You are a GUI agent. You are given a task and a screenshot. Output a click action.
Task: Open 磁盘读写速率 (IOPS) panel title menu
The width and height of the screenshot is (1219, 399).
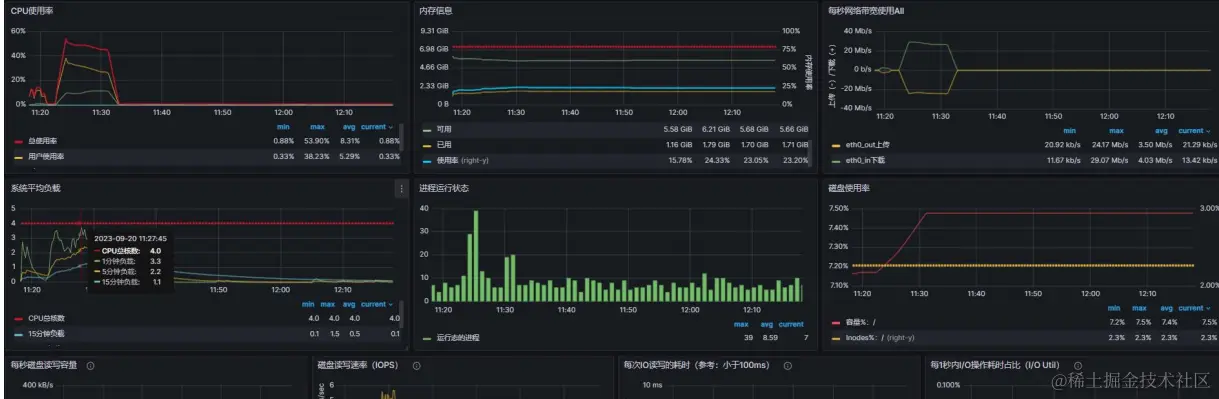tap(357, 365)
